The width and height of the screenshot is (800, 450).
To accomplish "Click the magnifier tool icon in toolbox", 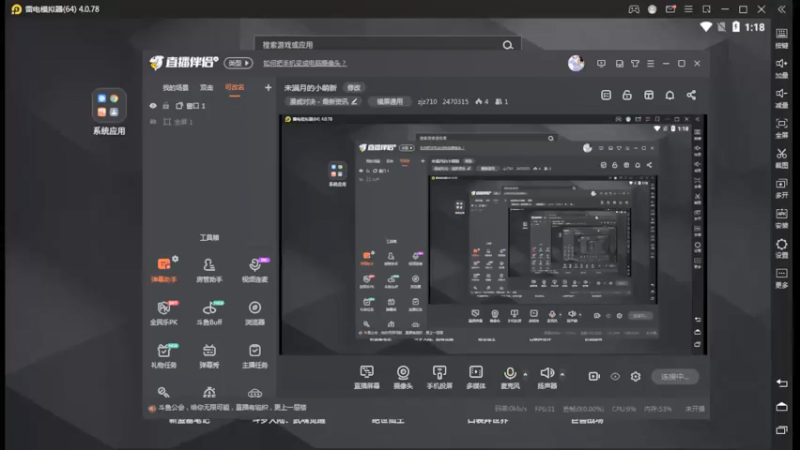I will (x=164, y=392).
